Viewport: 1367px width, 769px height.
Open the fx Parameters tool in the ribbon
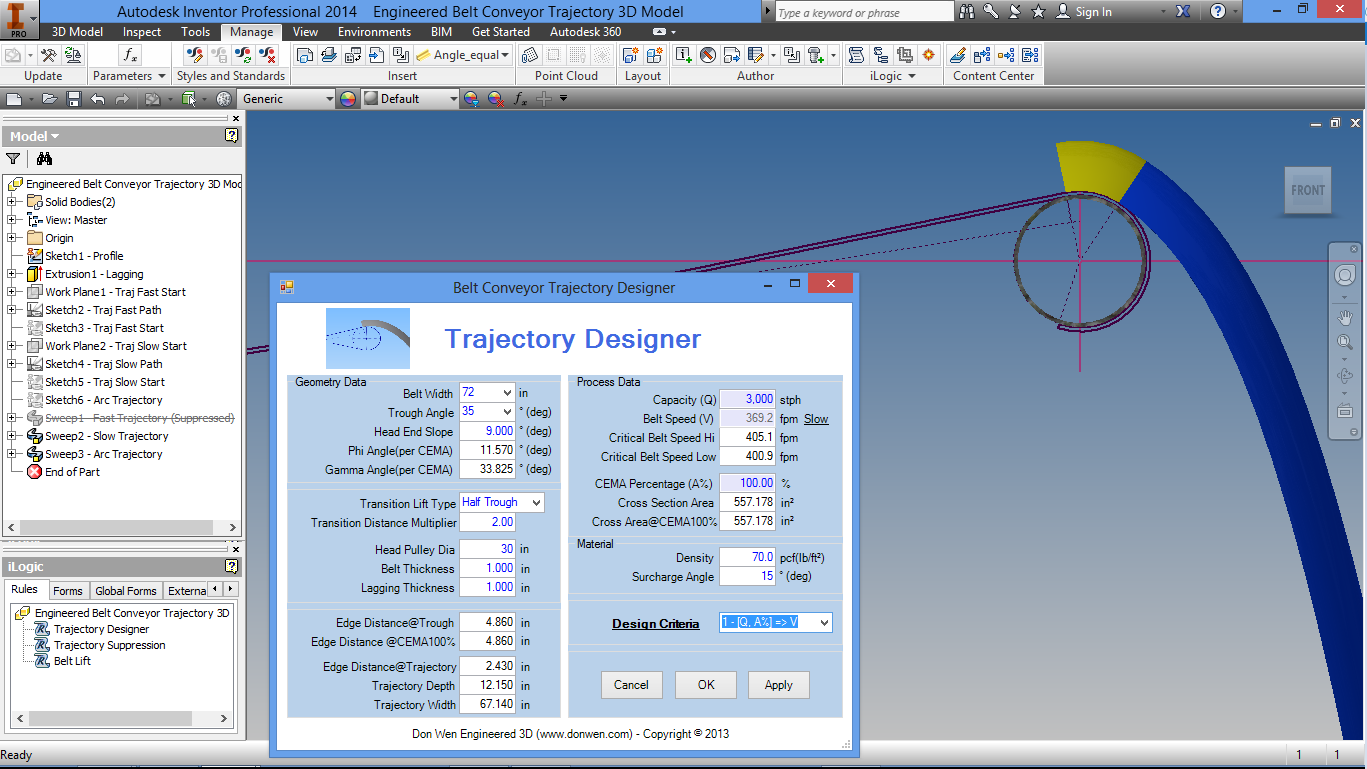pos(130,55)
